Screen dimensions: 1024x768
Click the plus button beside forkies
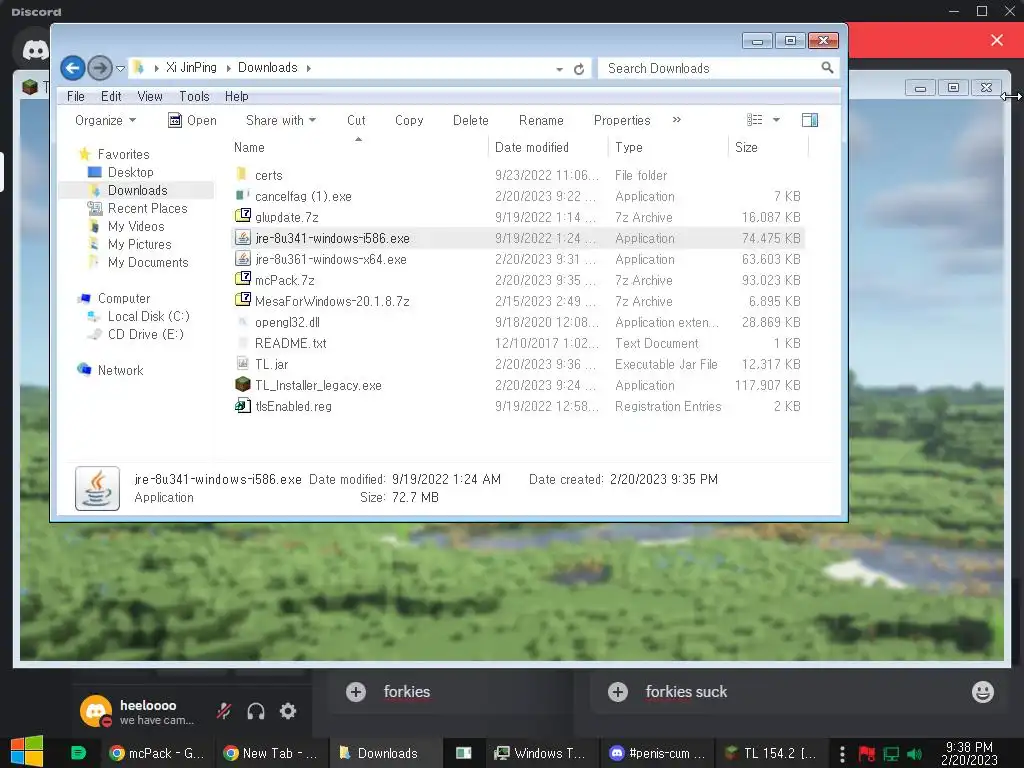coord(356,692)
